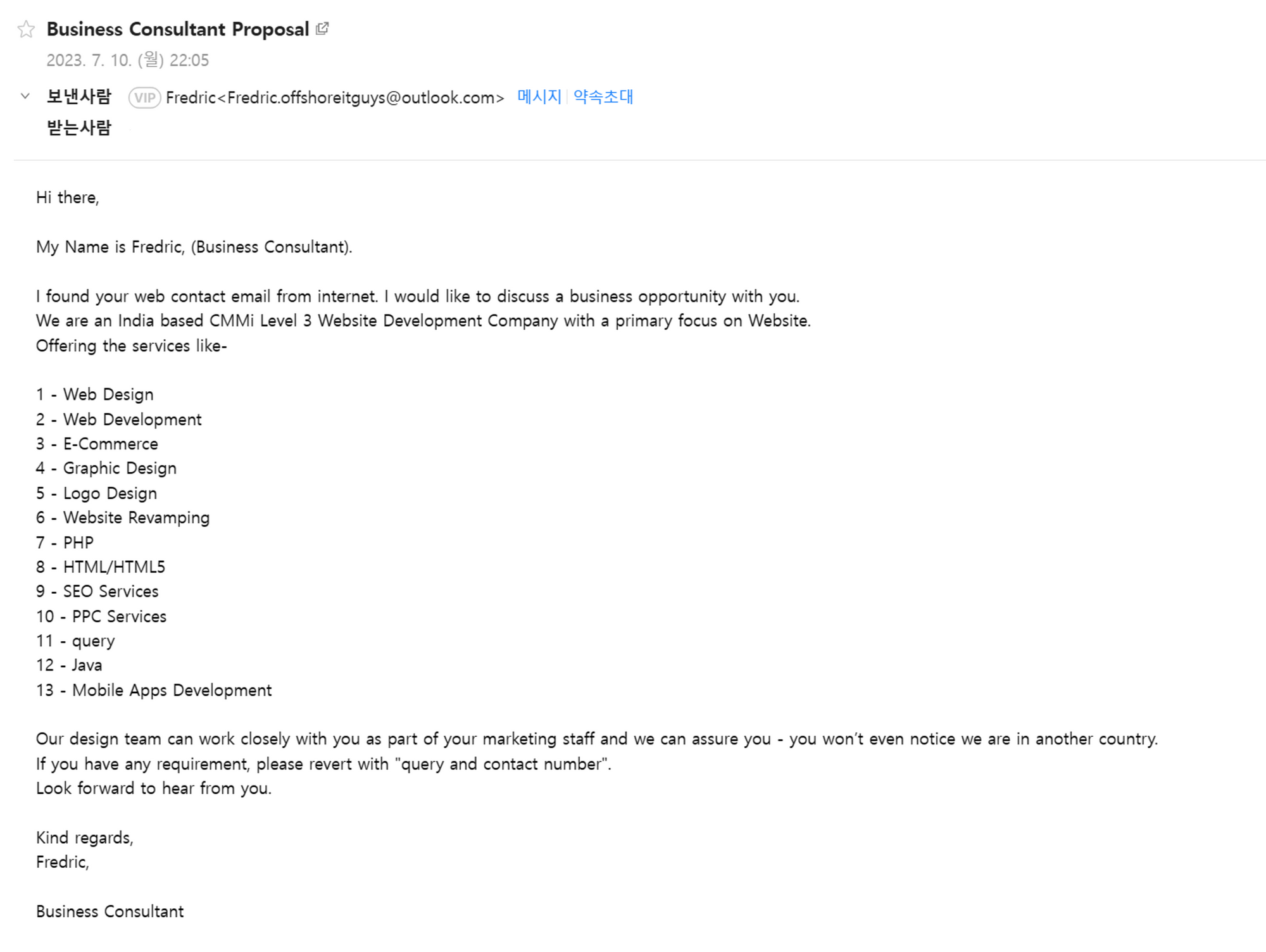The width and height of the screenshot is (1266, 952).
Task: Click the "Hi there," greeting line
Action: click(x=68, y=197)
